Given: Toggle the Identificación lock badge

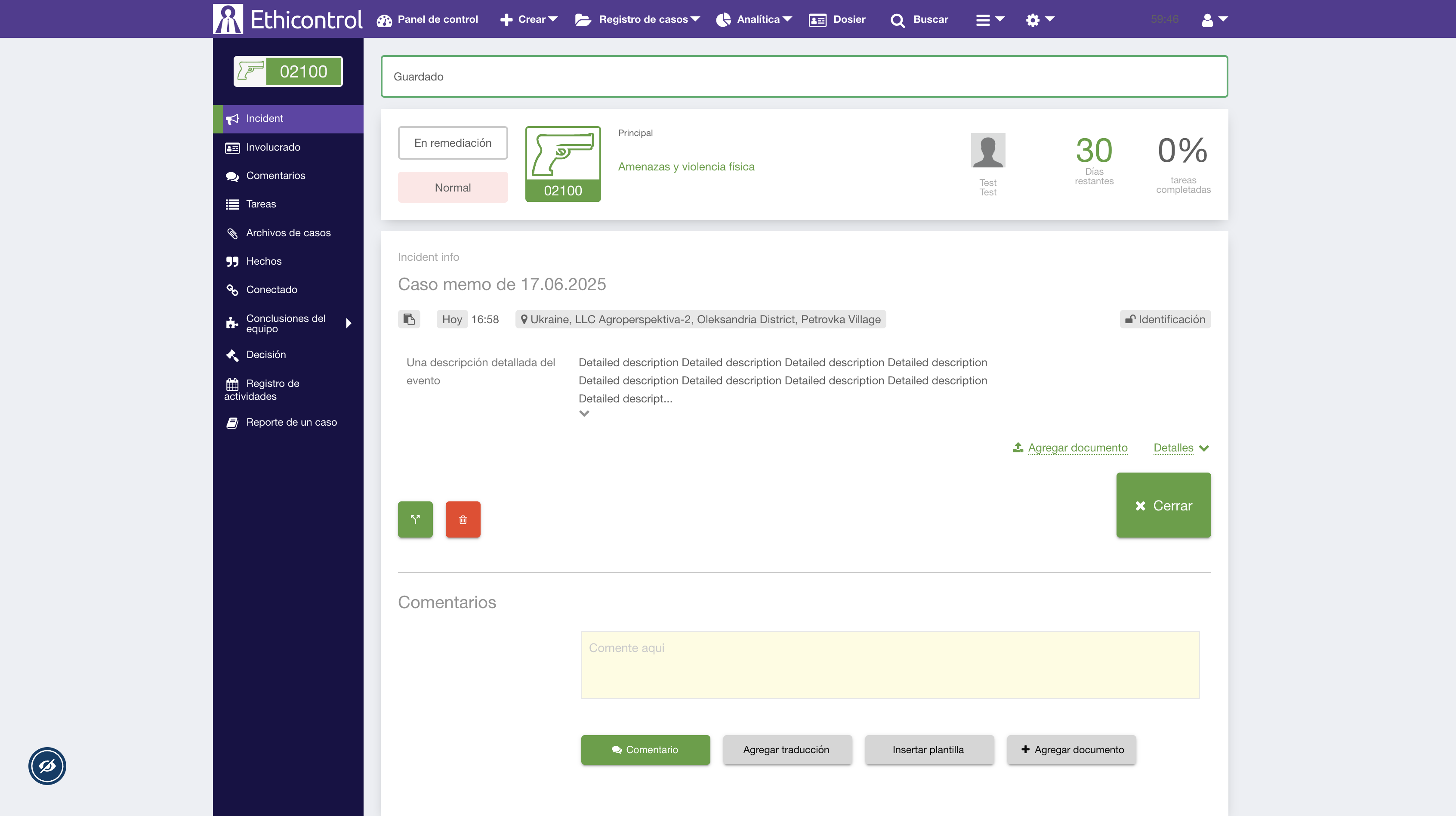Looking at the screenshot, I should pyautogui.click(x=1164, y=319).
